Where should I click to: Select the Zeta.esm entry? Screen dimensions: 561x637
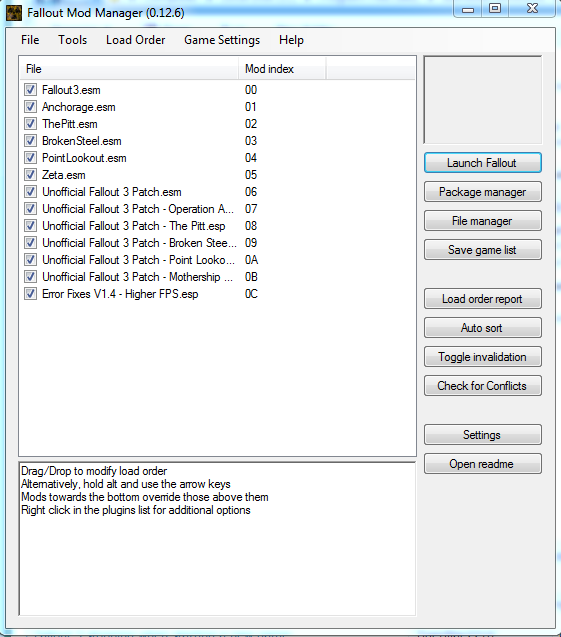pos(63,175)
